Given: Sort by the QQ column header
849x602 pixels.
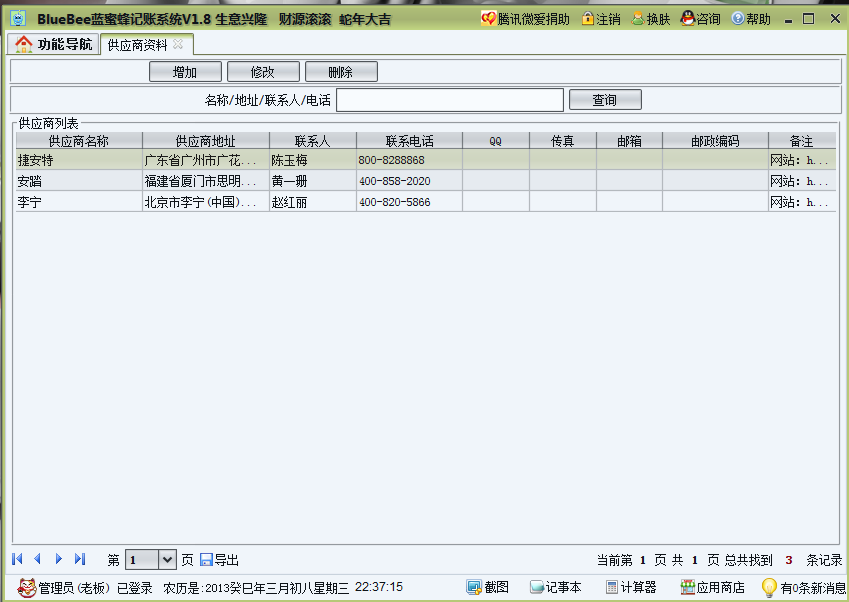Looking at the screenshot, I should click(494, 139).
